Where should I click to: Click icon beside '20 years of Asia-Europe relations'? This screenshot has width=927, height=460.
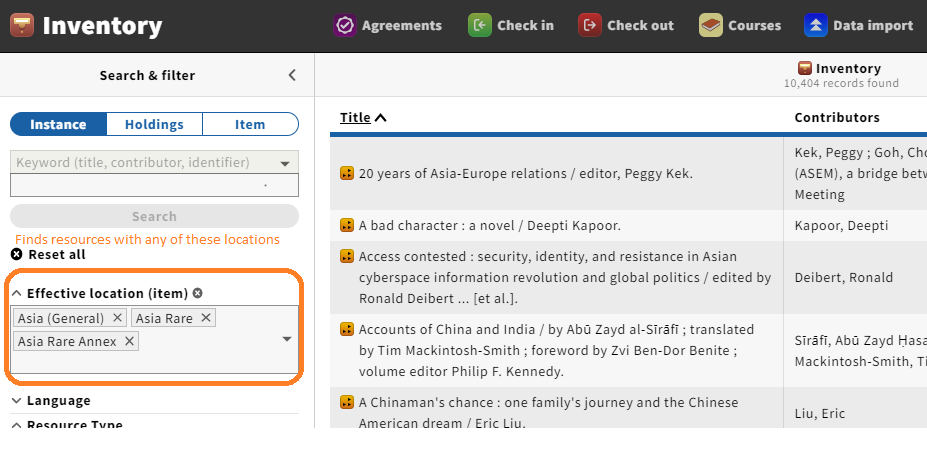click(x=347, y=173)
